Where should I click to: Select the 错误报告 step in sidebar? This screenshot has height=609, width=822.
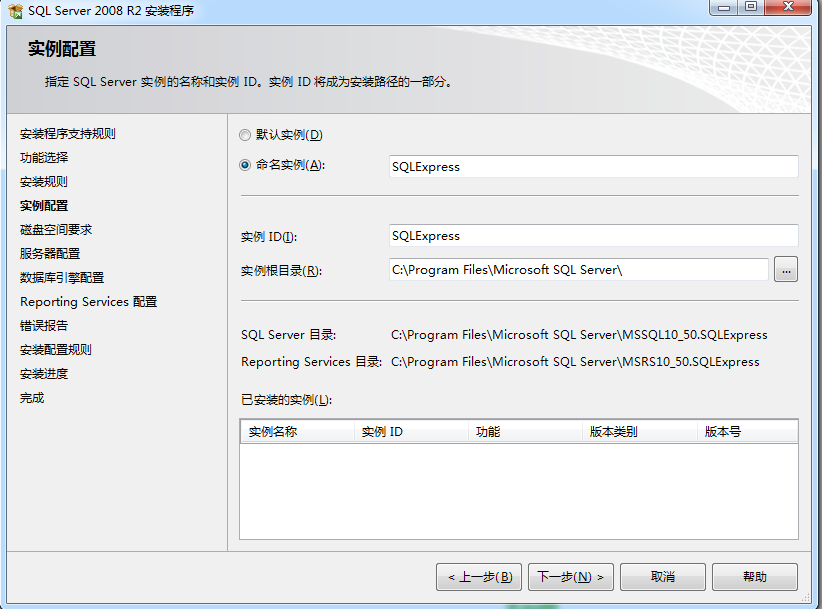tap(44, 325)
